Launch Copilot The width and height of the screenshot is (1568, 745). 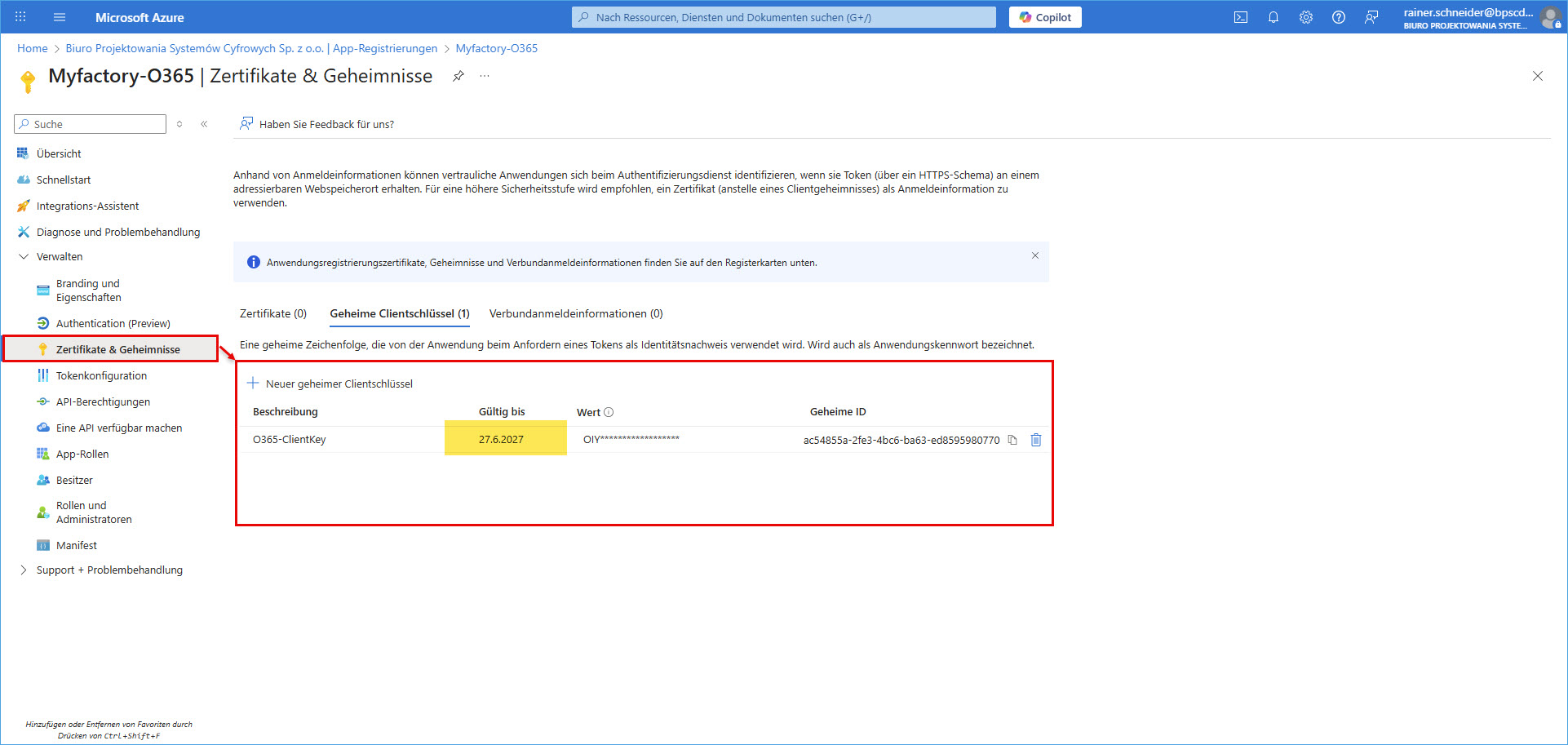tap(1045, 17)
